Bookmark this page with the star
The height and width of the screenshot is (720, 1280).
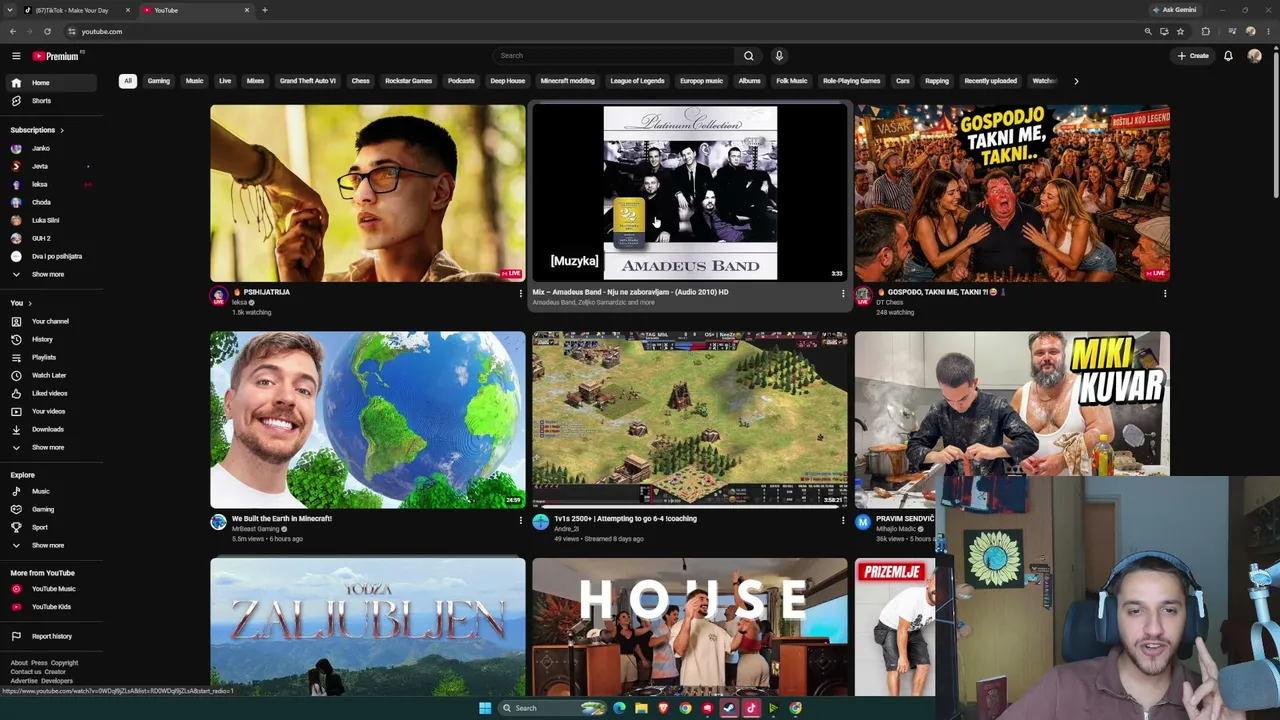[1180, 31]
